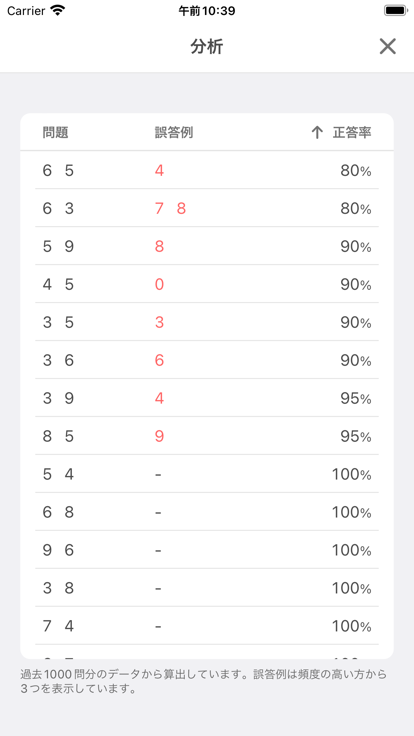Select the row for problem 3 5

click(x=207, y=322)
